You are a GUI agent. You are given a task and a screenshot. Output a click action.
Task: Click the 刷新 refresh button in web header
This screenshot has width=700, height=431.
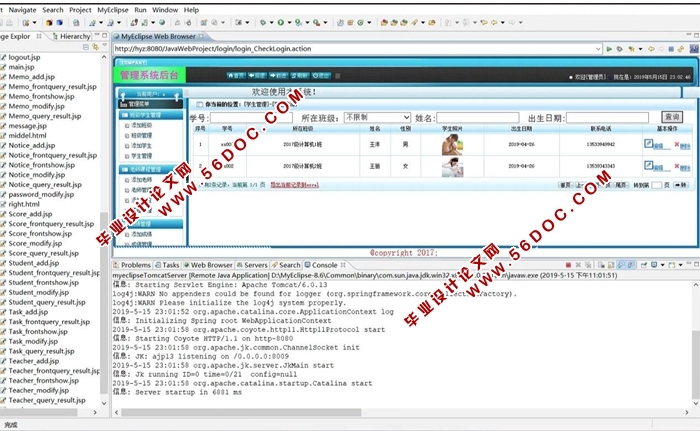[x=299, y=75]
